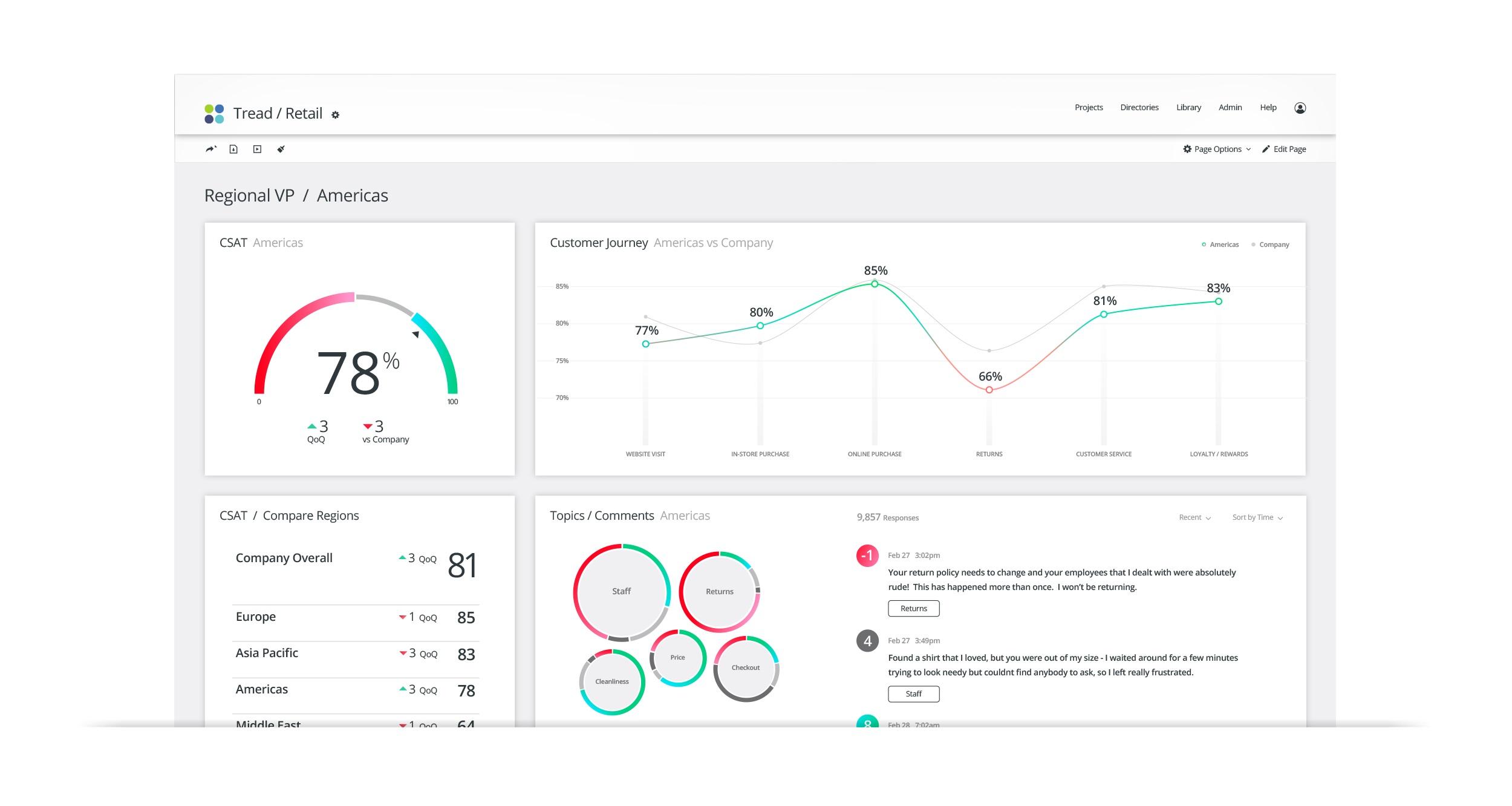Click the Edit Page pencil icon
The image size is (1512, 806).
click(1266, 149)
